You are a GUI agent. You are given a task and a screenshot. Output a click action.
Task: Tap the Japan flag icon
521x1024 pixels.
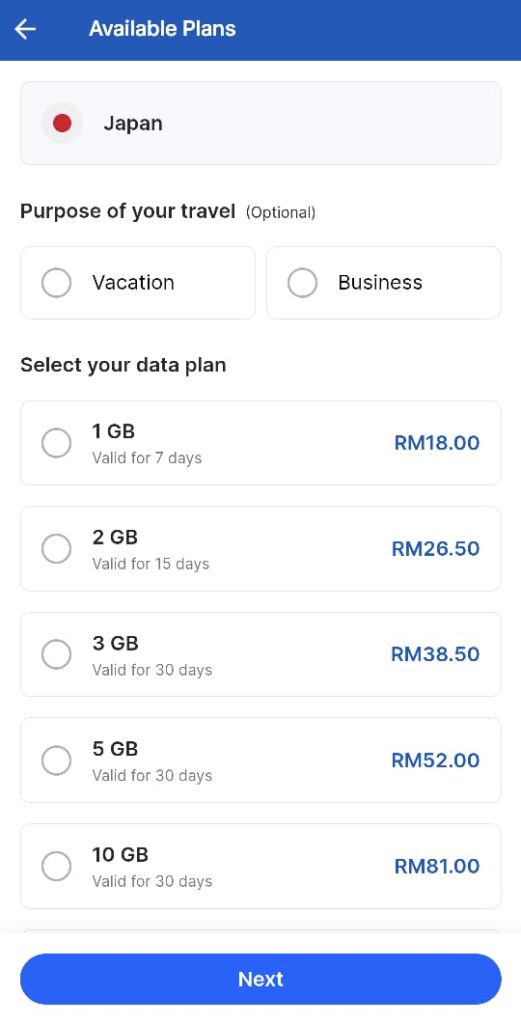(62, 123)
